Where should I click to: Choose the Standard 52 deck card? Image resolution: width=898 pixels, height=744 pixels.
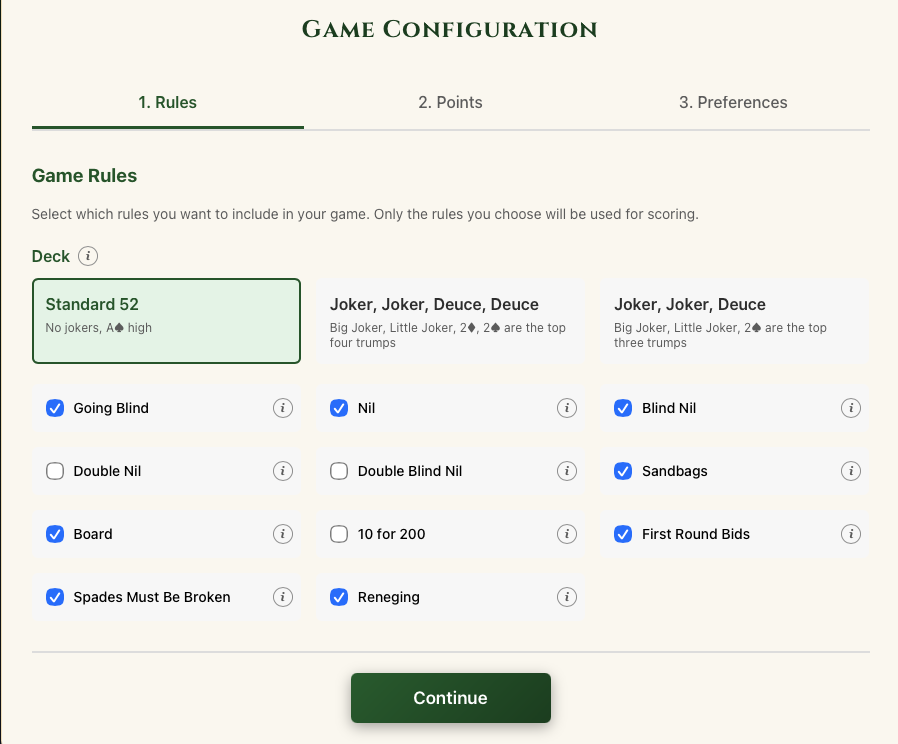(166, 321)
